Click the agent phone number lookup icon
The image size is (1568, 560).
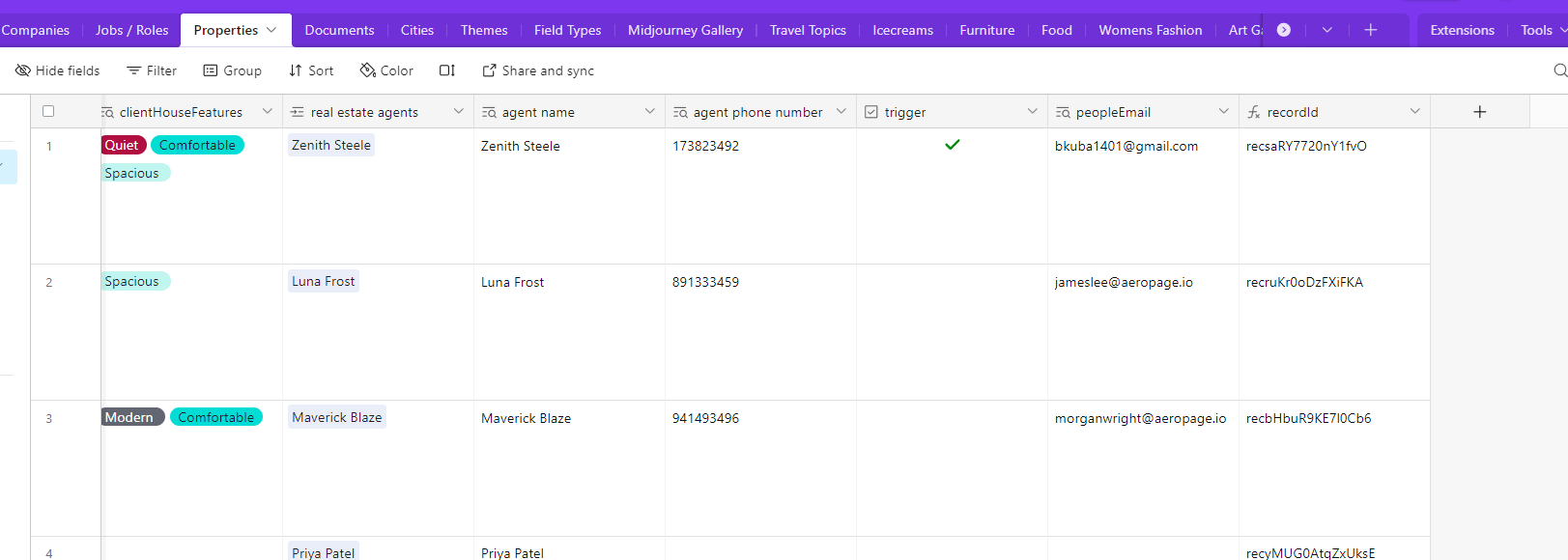point(680,113)
